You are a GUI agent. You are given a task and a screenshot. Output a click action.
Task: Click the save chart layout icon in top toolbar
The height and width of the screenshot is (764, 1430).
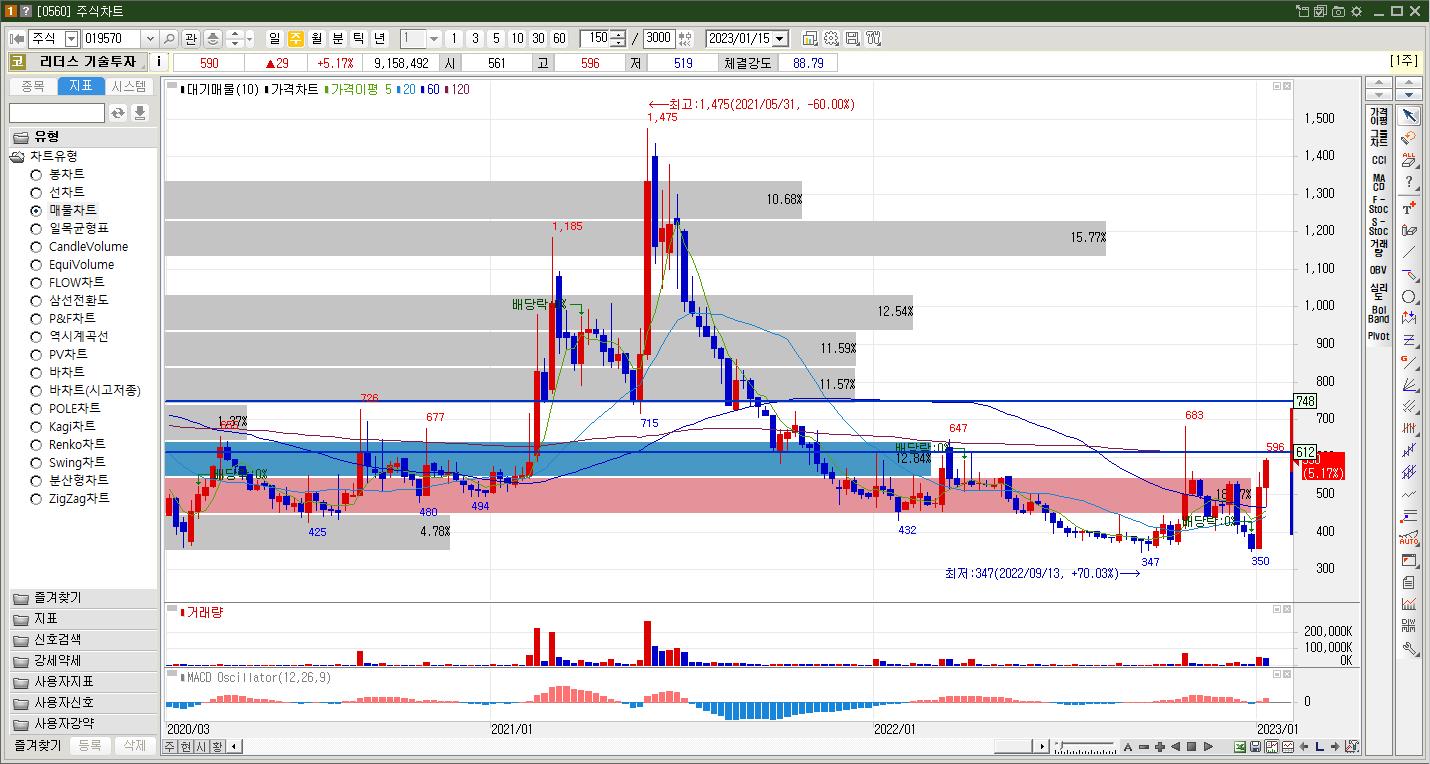852,38
